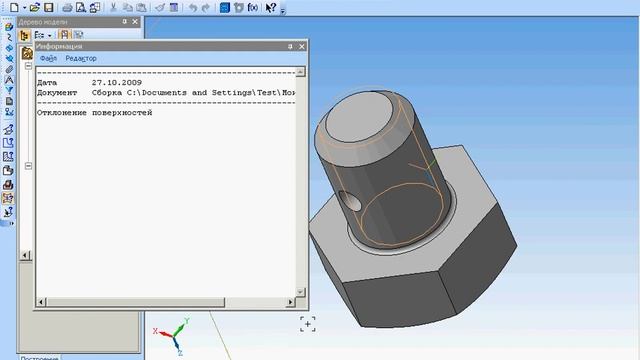Select the Specification document tool
Viewport: 640px width, 360px height.
[9, 101]
